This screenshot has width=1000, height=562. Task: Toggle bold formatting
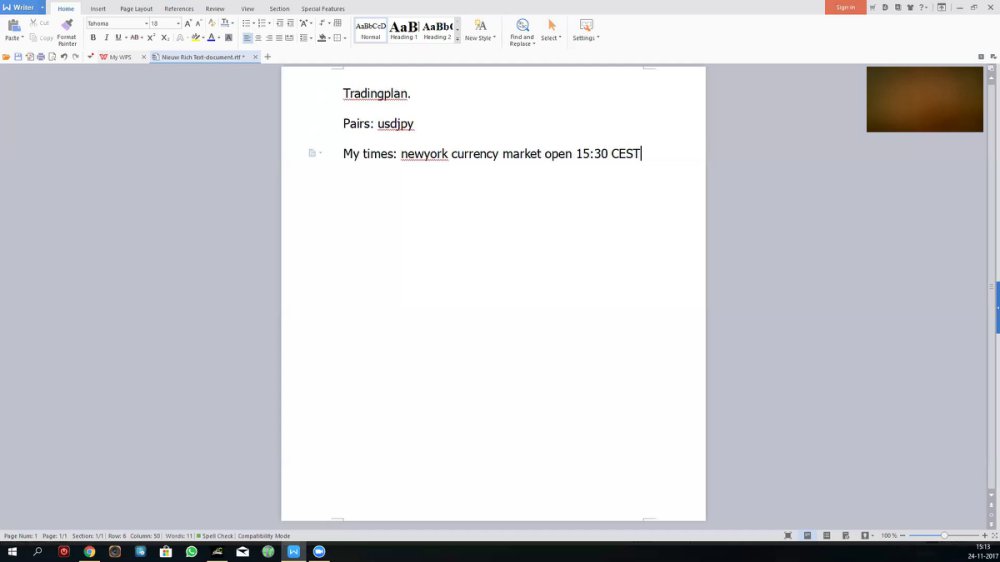[93, 38]
